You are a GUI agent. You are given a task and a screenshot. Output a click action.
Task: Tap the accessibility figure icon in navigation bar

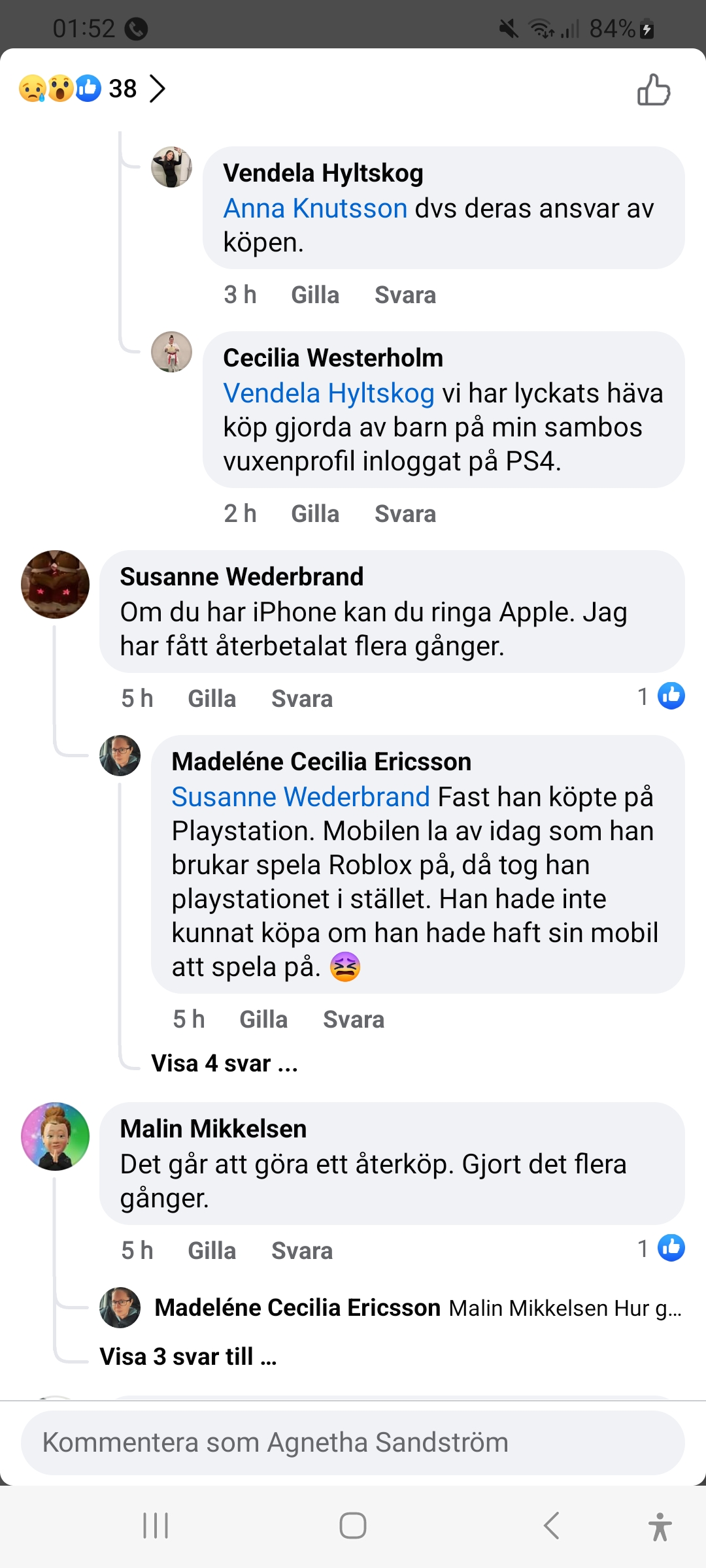660,1526
